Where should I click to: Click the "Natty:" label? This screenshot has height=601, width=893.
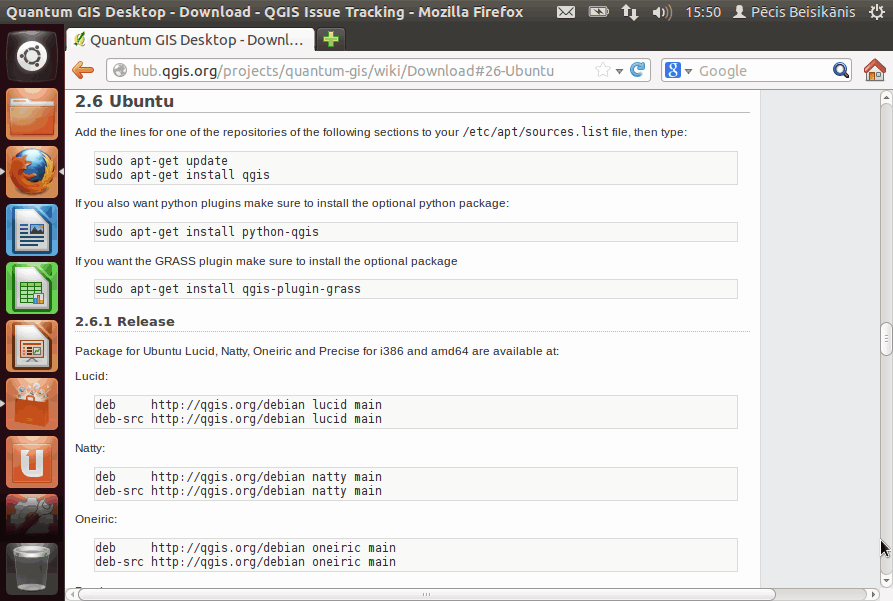tap(90, 448)
